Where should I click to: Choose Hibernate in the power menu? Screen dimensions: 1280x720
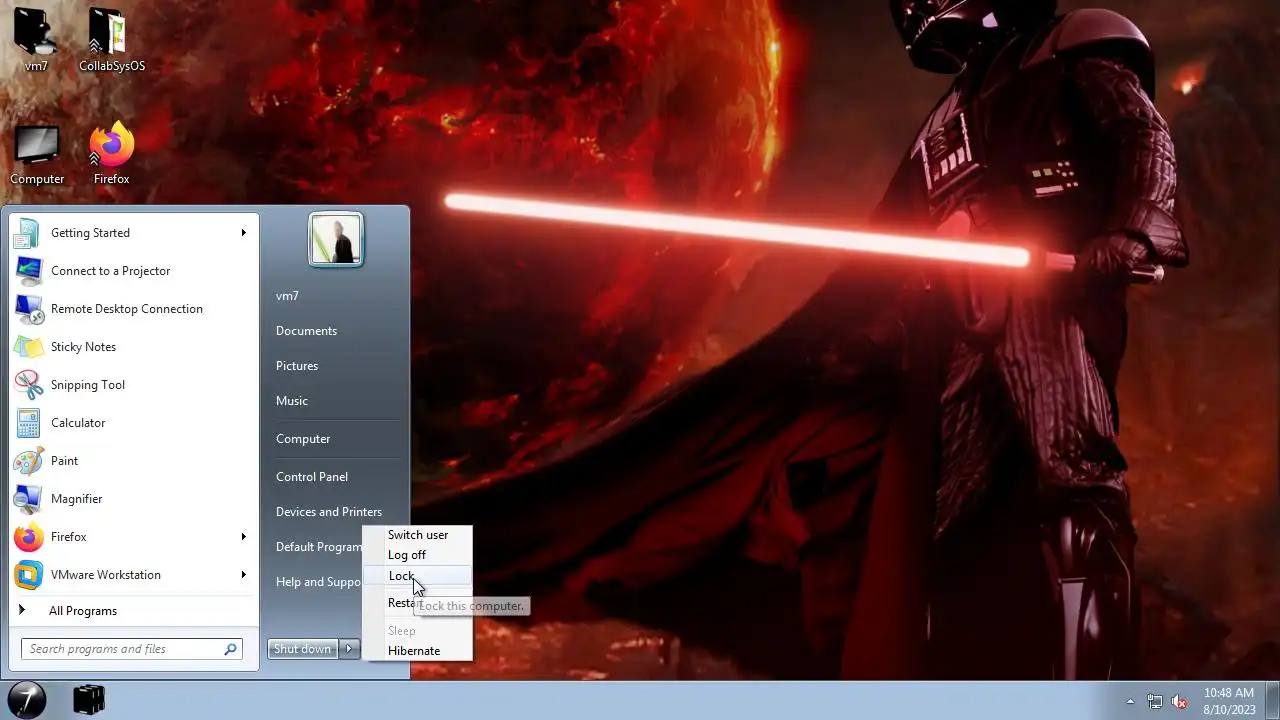point(417,651)
